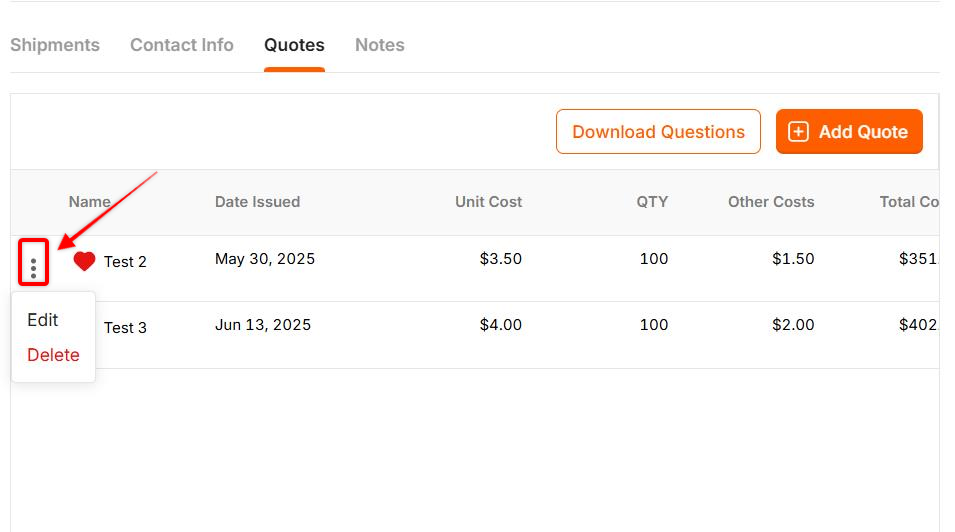The height and width of the screenshot is (532, 955).
Task: Select the Test 3 quote name
Action: tap(125, 328)
